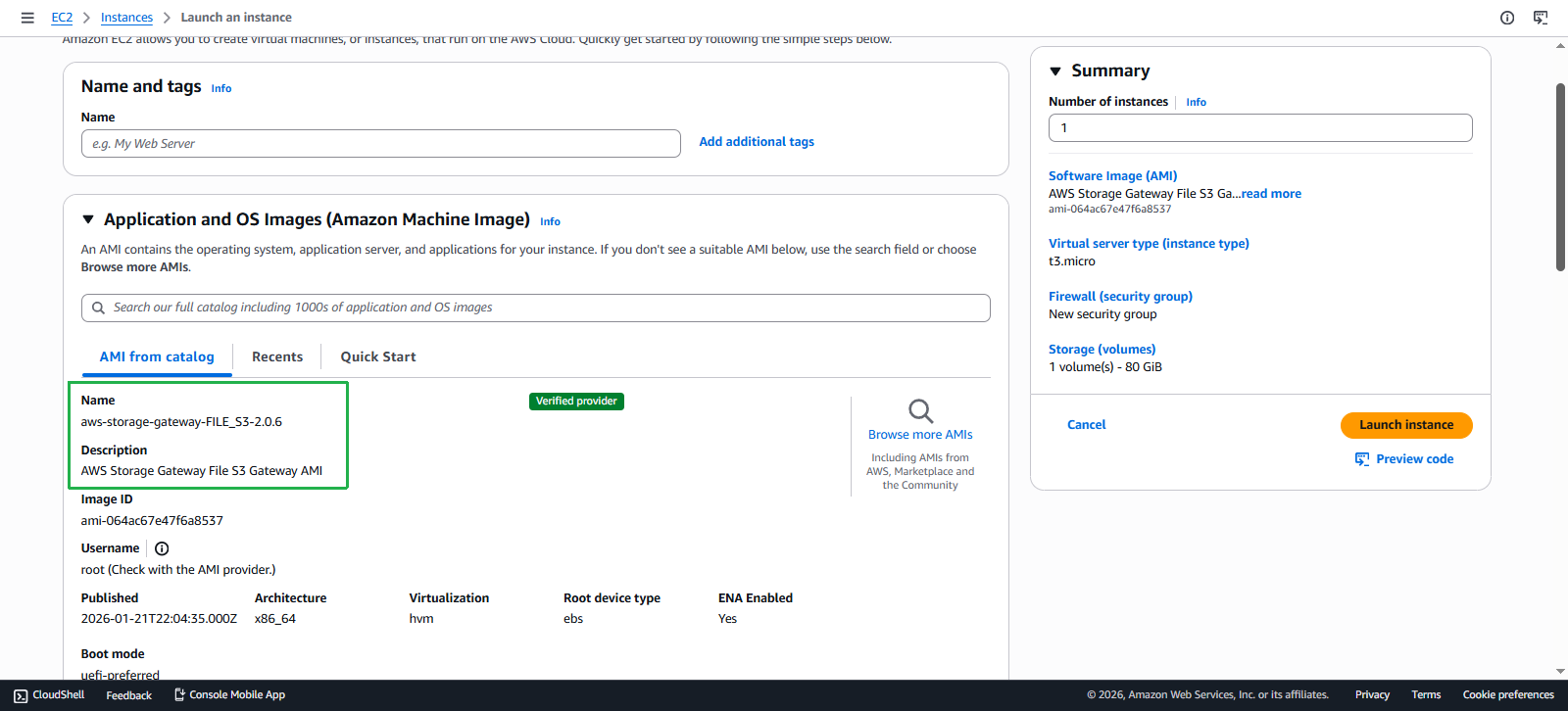
Task: Go to Instances breadcrumb link
Action: 126,18
